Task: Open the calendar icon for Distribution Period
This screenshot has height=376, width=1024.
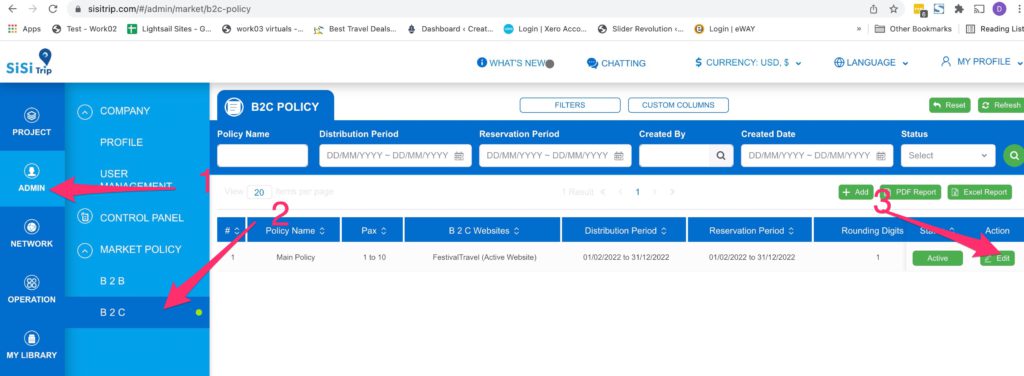Action: (x=459, y=156)
